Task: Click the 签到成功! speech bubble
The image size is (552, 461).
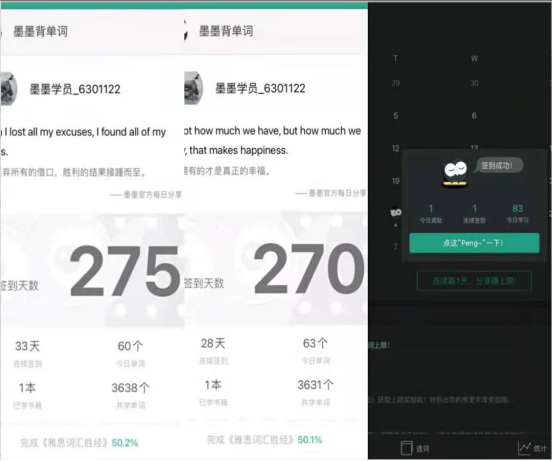Action: (x=497, y=165)
